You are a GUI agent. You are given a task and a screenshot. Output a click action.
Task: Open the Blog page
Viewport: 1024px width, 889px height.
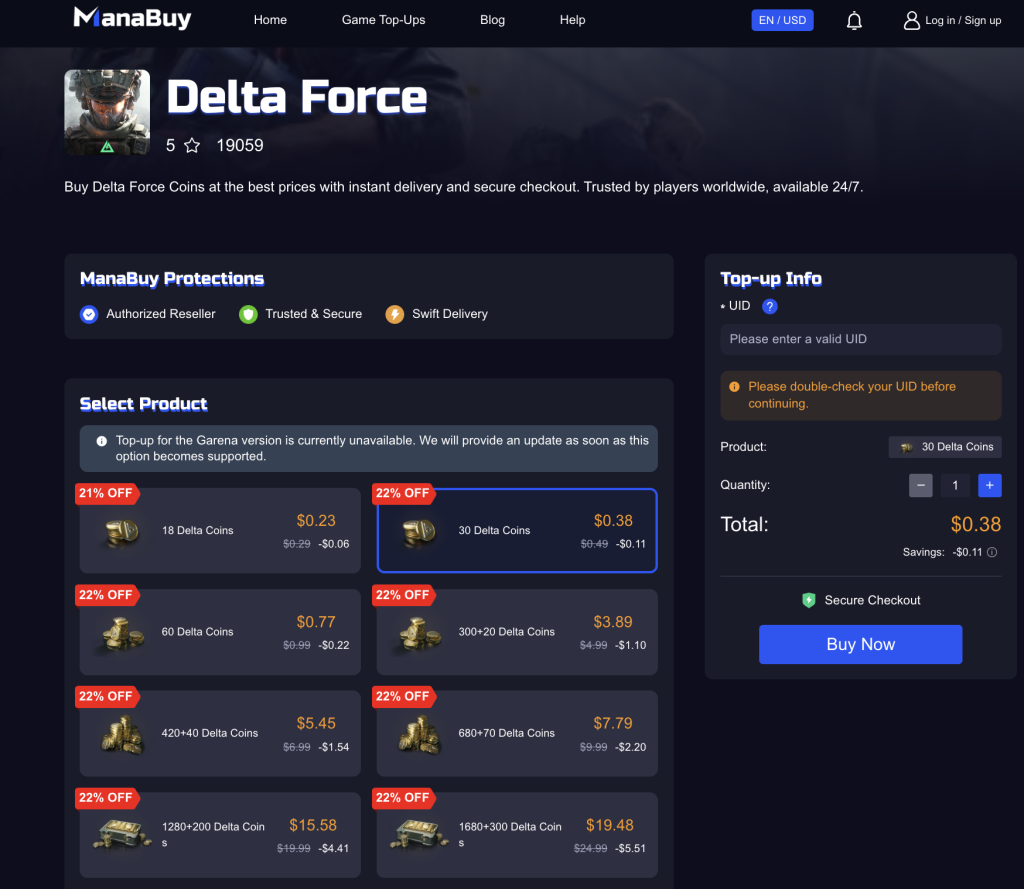(492, 20)
